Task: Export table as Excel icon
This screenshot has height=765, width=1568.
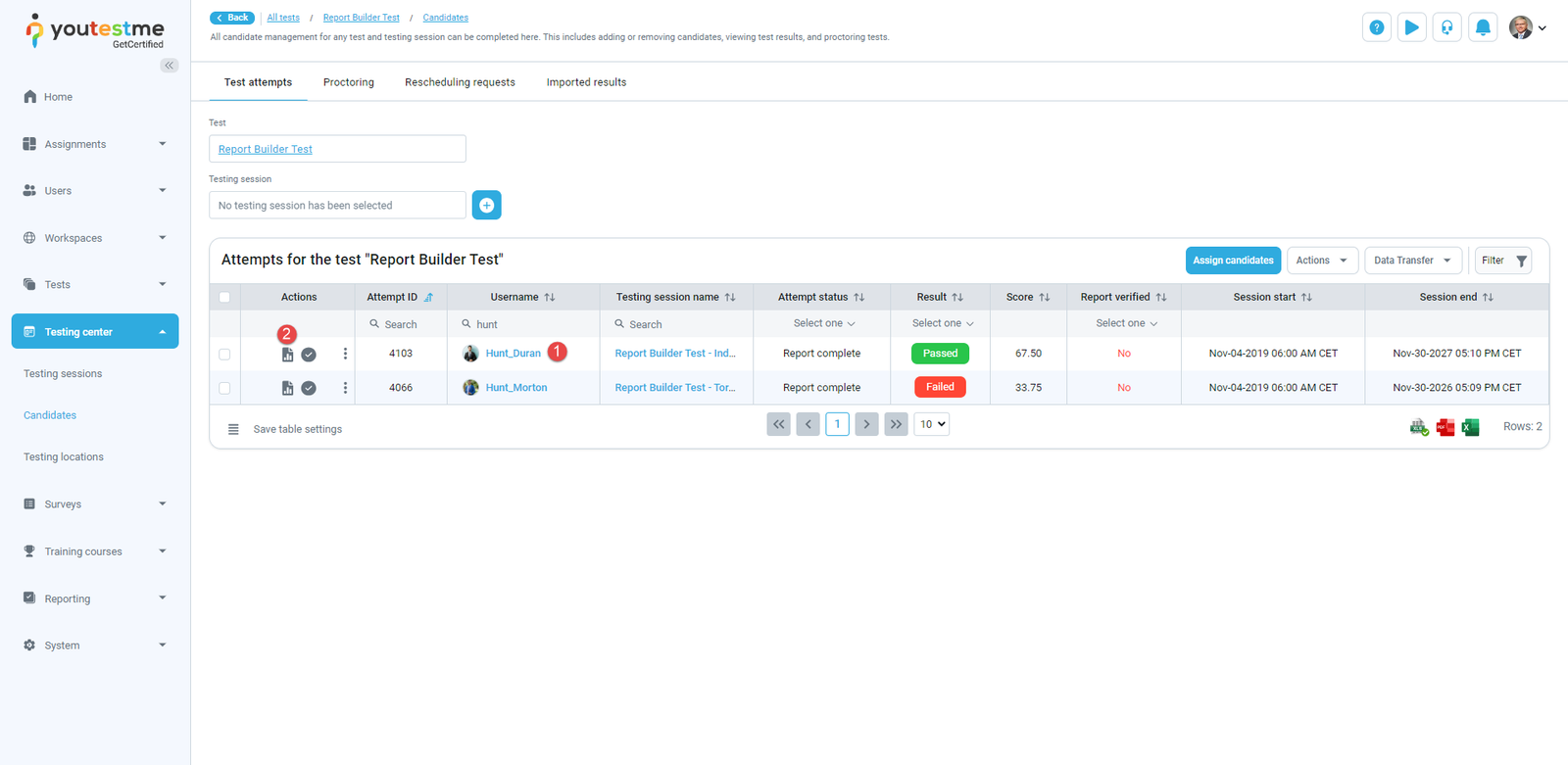Action: pos(1470,427)
